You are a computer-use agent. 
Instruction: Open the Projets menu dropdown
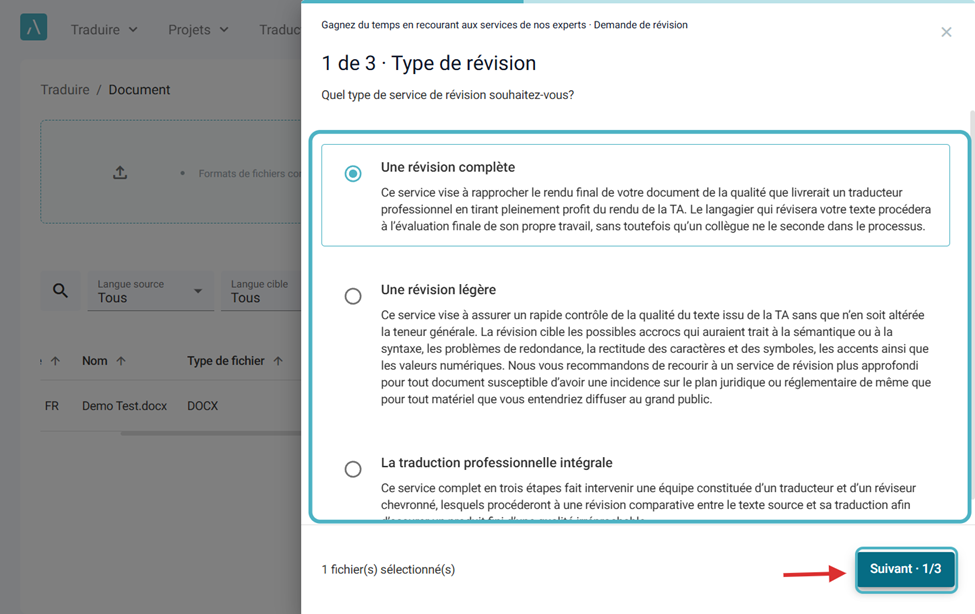[198, 30]
